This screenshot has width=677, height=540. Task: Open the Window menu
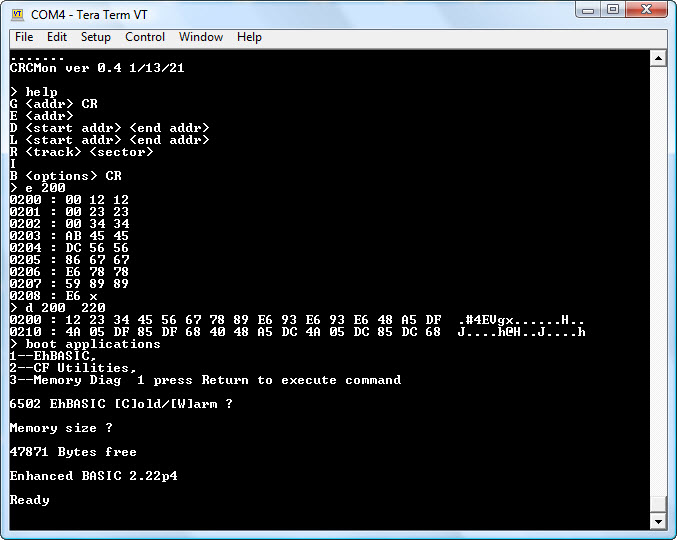(x=201, y=37)
